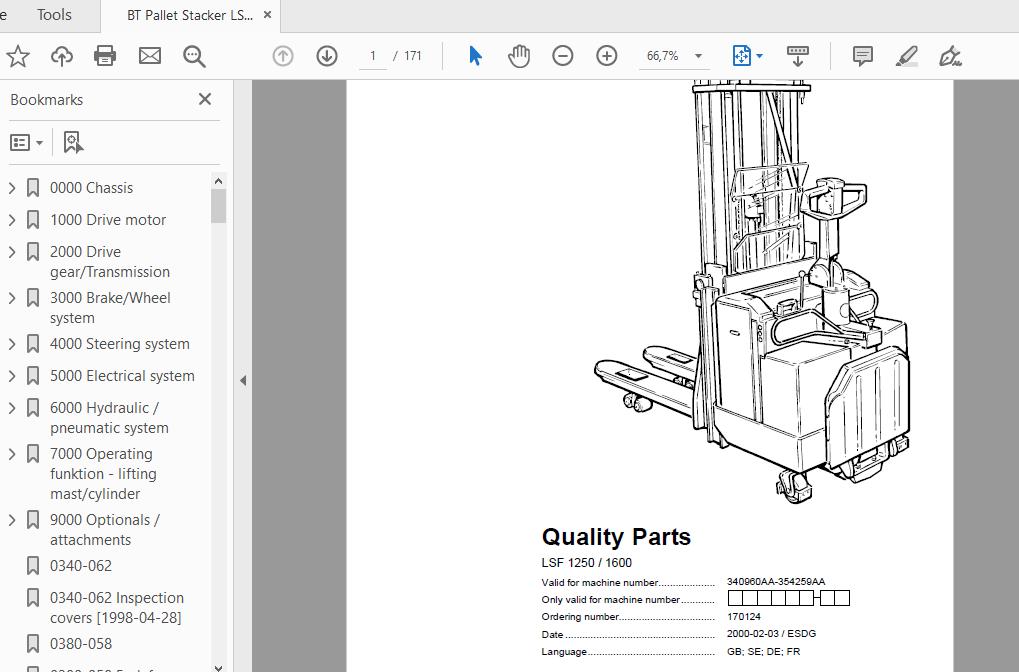Click the upload to cloud icon
The width and height of the screenshot is (1019, 672).
pyautogui.click(x=62, y=57)
